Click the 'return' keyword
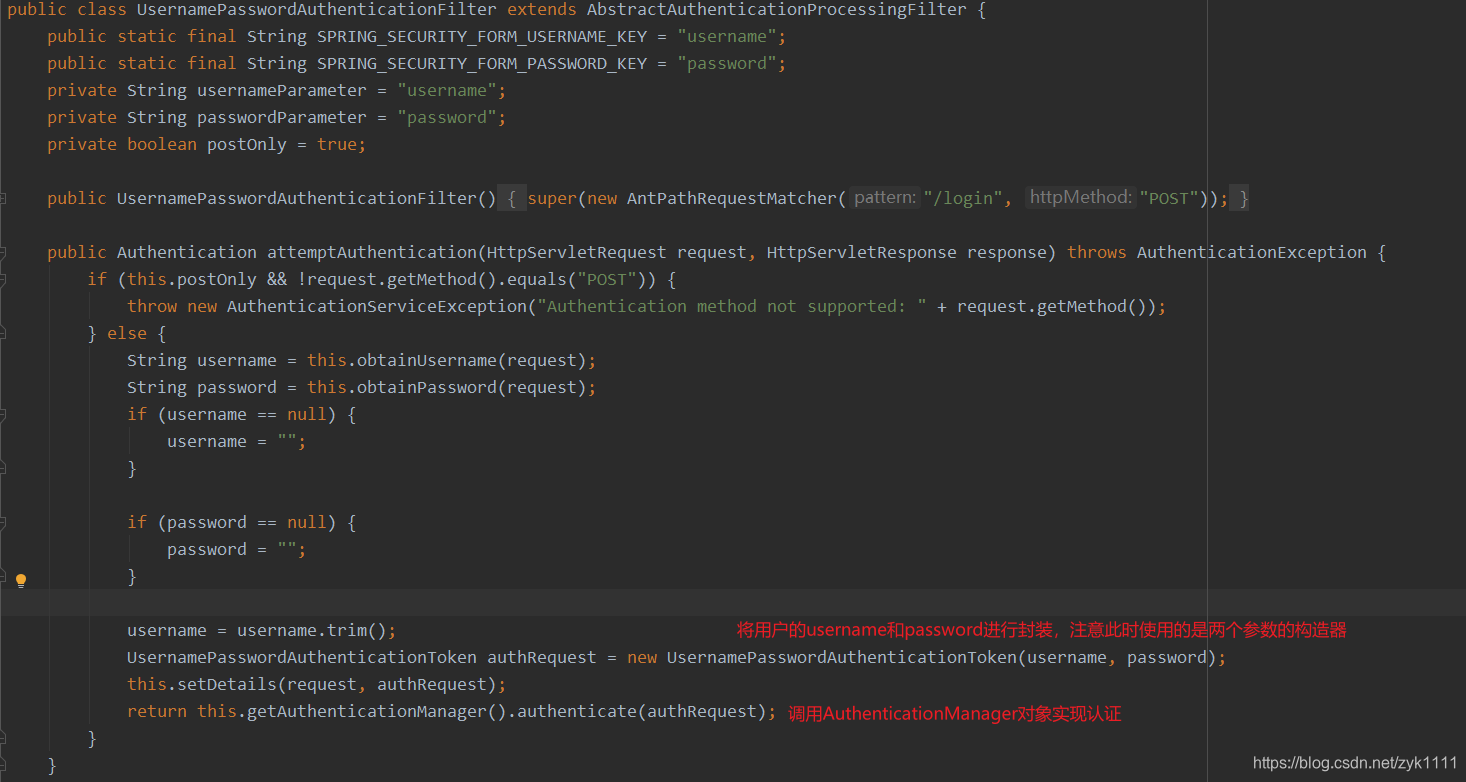The height and width of the screenshot is (782, 1466). pos(157,711)
